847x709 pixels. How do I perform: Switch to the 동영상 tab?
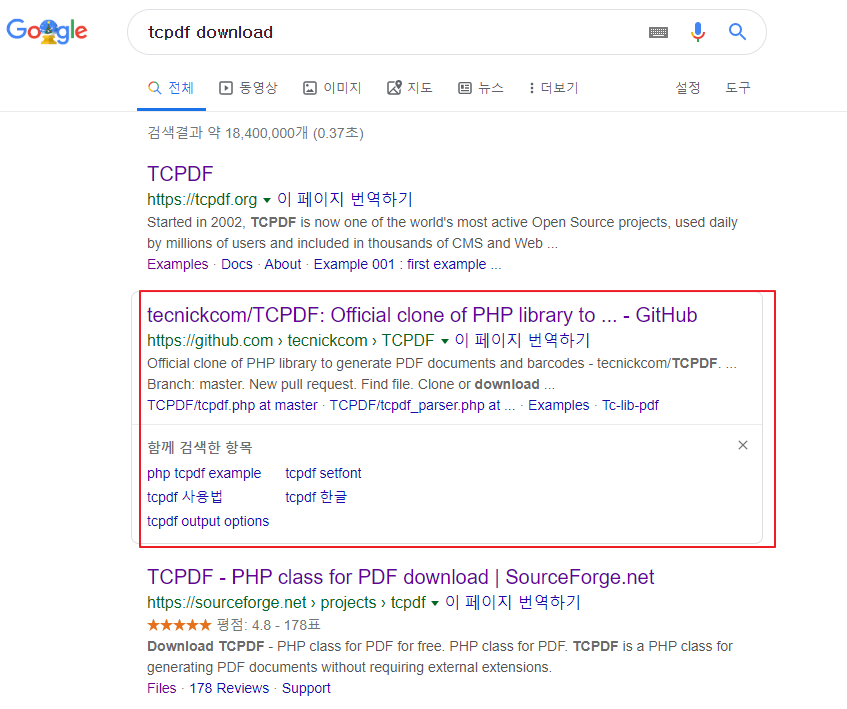click(x=248, y=88)
